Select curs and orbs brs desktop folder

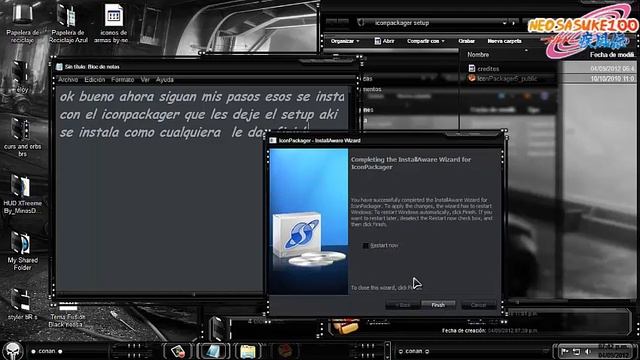pos(22,137)
